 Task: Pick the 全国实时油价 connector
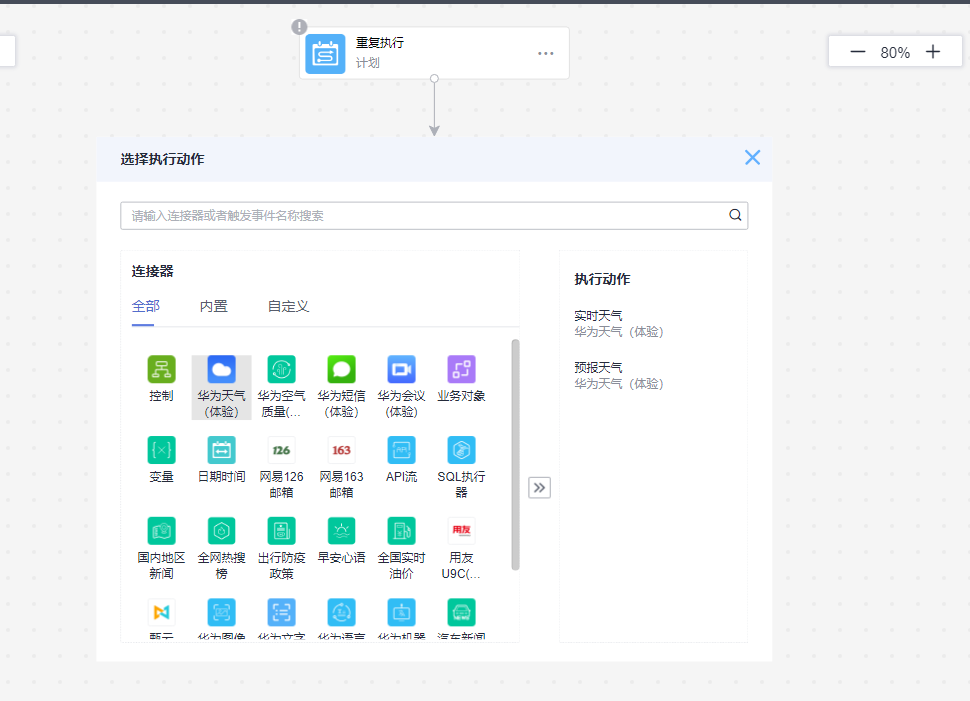401,549
